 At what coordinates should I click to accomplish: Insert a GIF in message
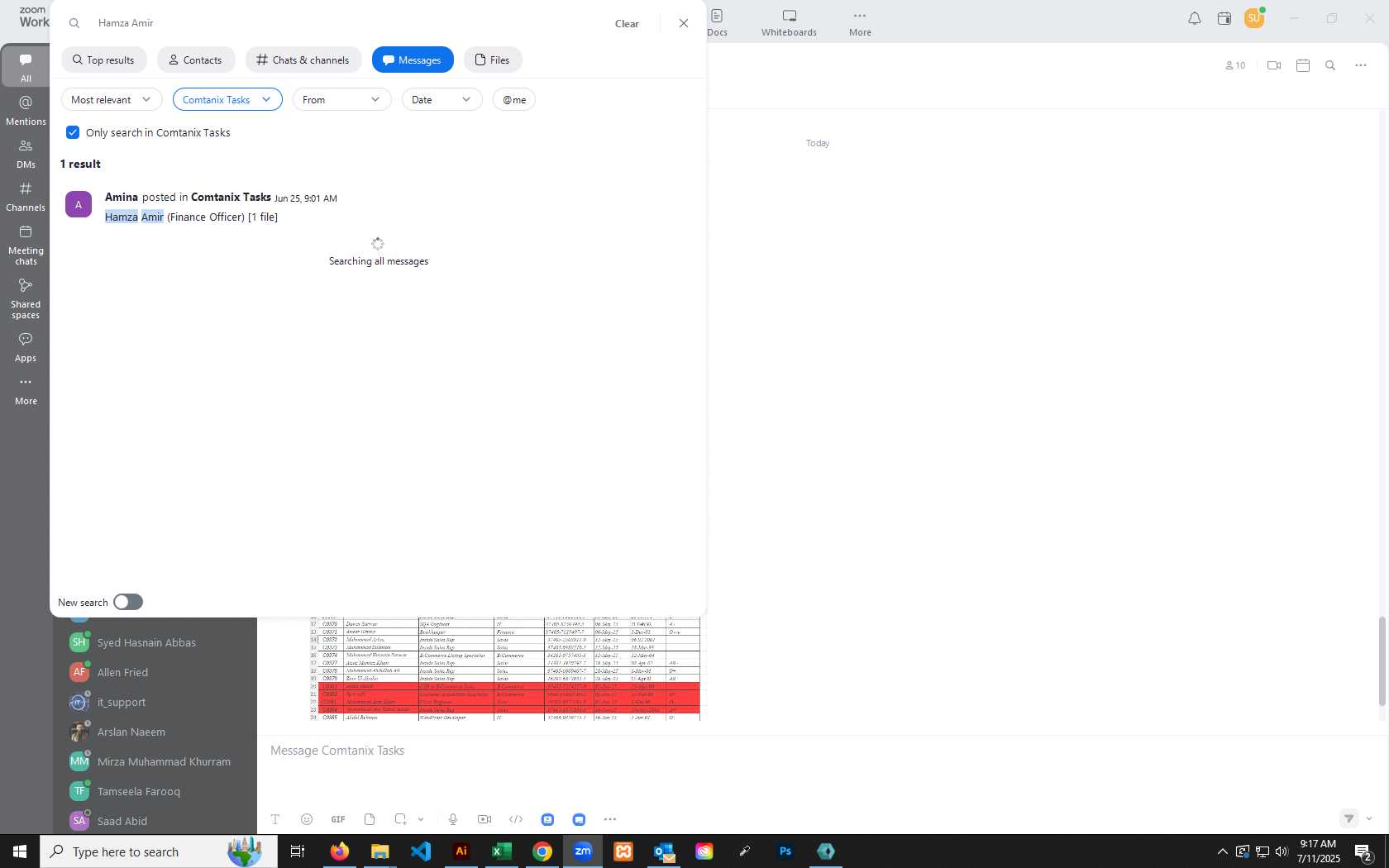click(x=338, y=819)
